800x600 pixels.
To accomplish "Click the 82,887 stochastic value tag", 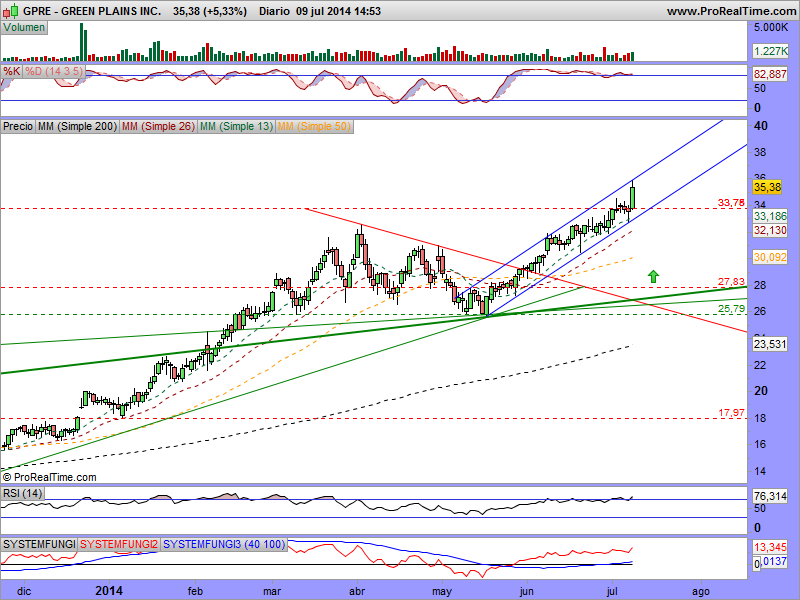I will coord(770,74).
